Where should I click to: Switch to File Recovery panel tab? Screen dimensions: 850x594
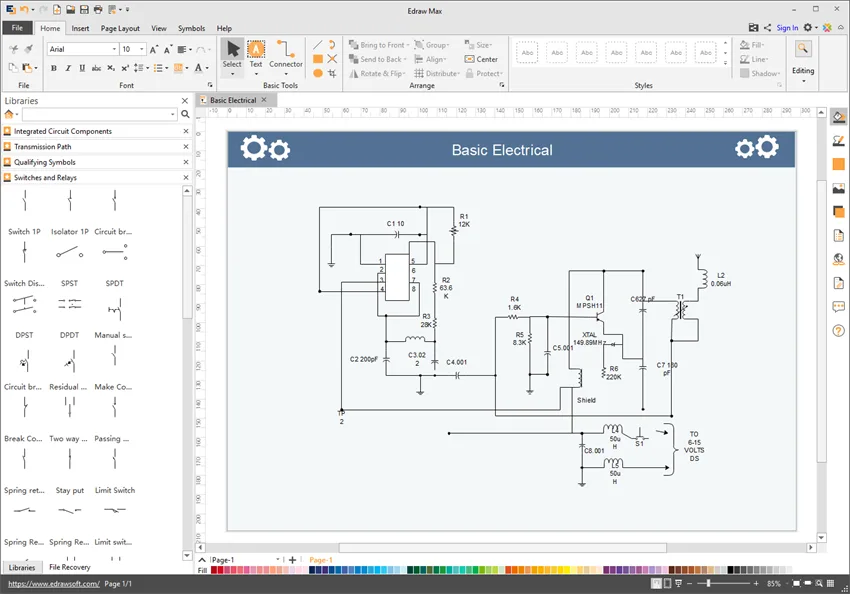click(x=69, y=567)
